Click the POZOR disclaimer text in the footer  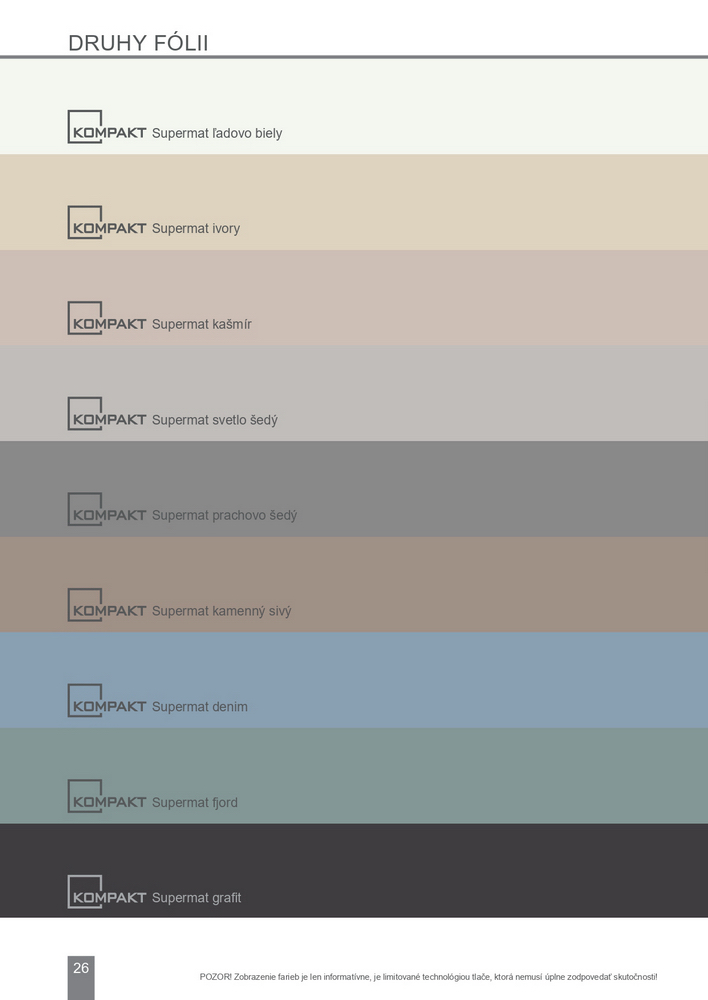point(428,977)
